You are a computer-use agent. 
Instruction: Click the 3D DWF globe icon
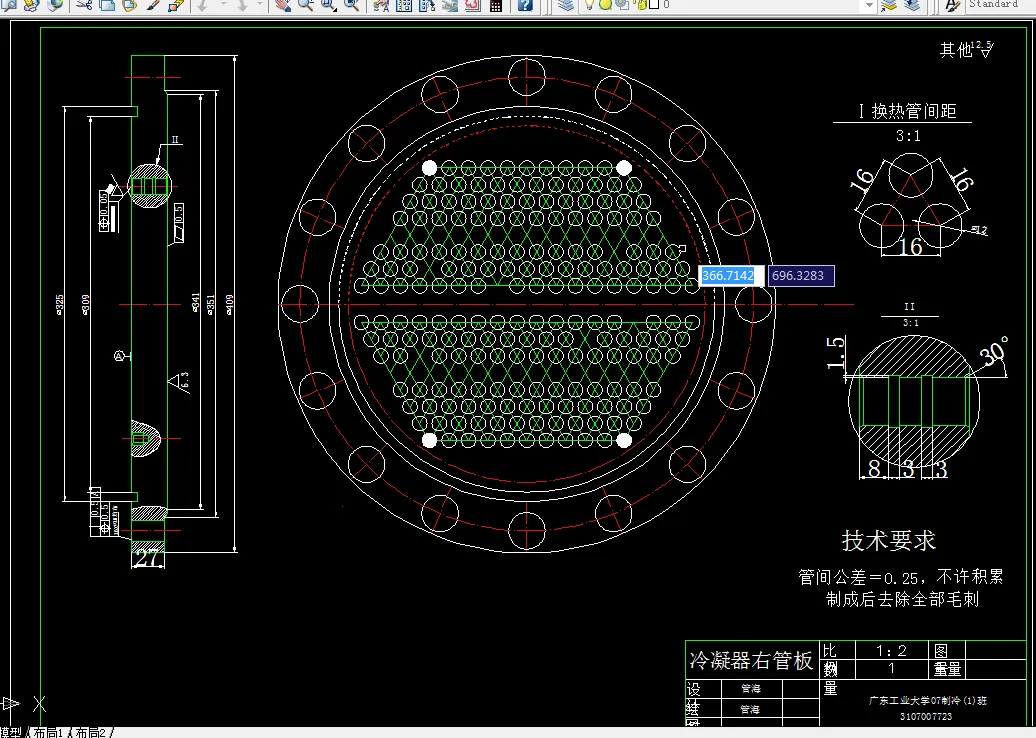(x=55, y=5)
